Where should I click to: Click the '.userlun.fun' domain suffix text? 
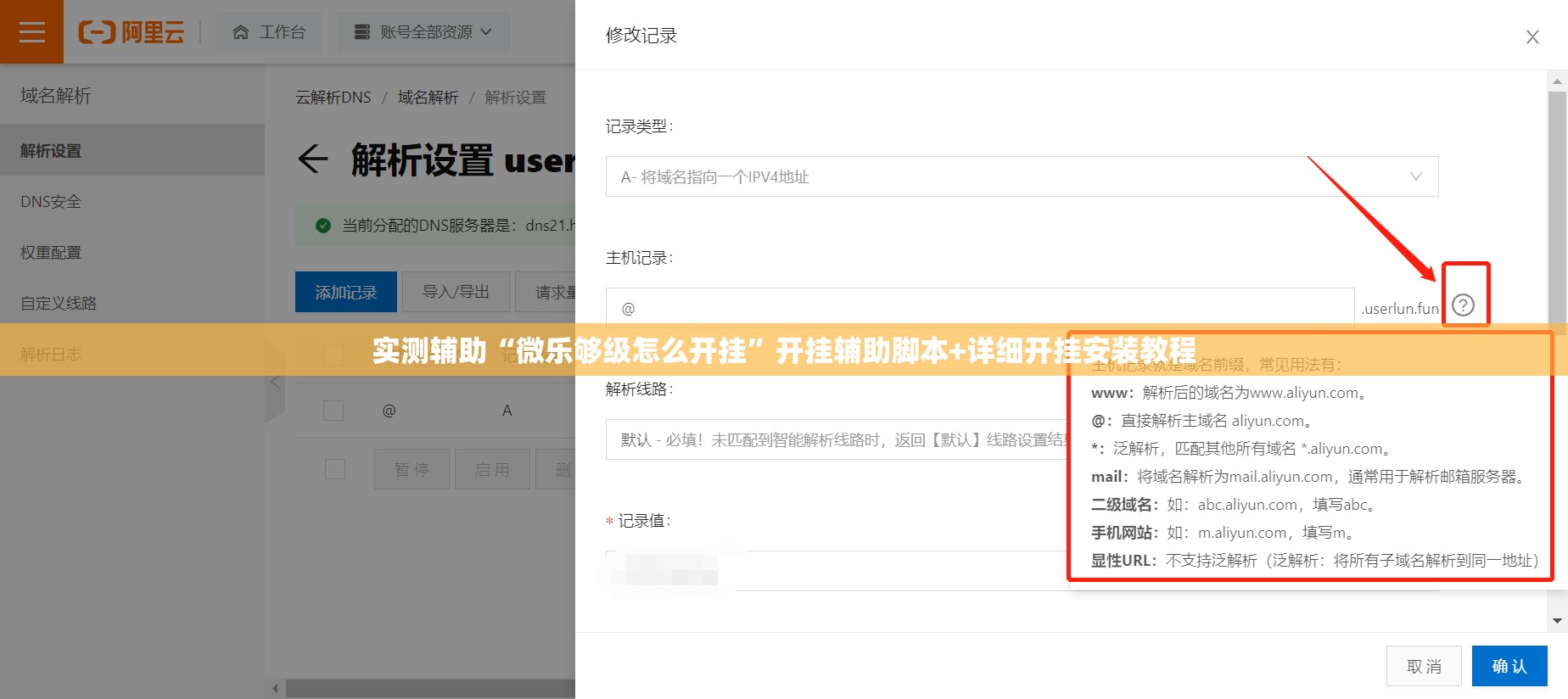pyautogui.click(x=1400, y=309)
